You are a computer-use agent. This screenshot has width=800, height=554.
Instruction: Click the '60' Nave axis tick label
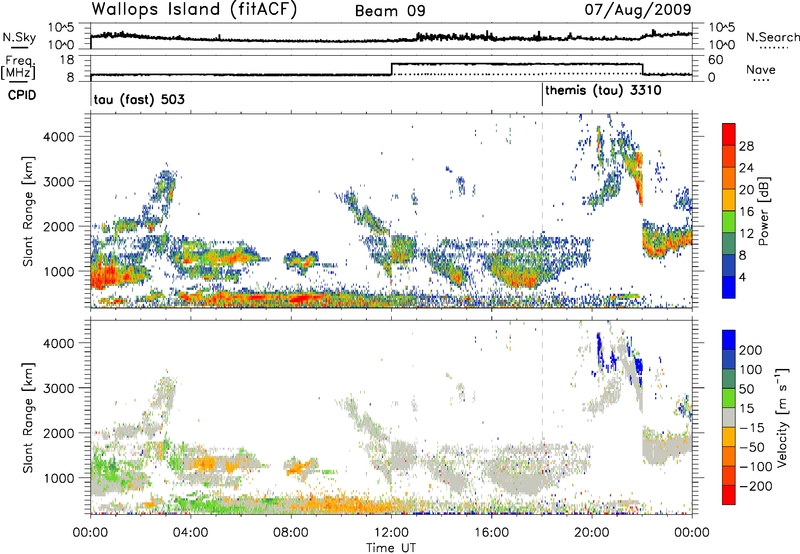pos(715,60)
